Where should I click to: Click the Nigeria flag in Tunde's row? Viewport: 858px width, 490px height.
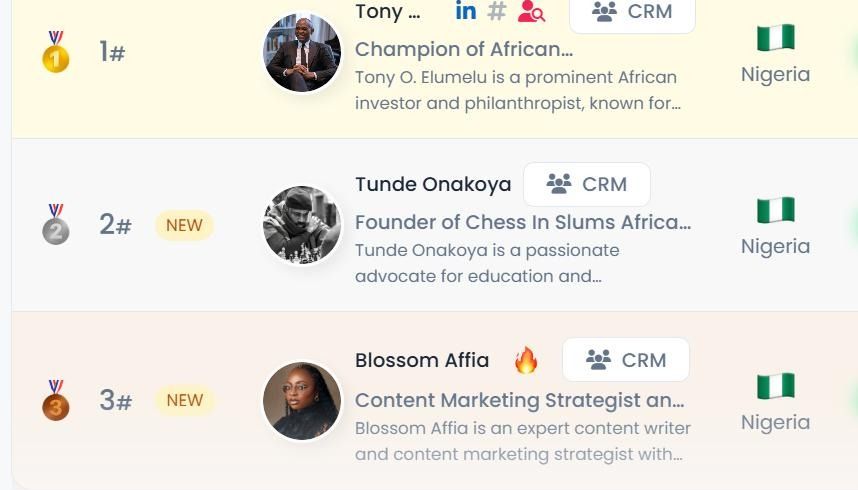[x=775, y=210]
